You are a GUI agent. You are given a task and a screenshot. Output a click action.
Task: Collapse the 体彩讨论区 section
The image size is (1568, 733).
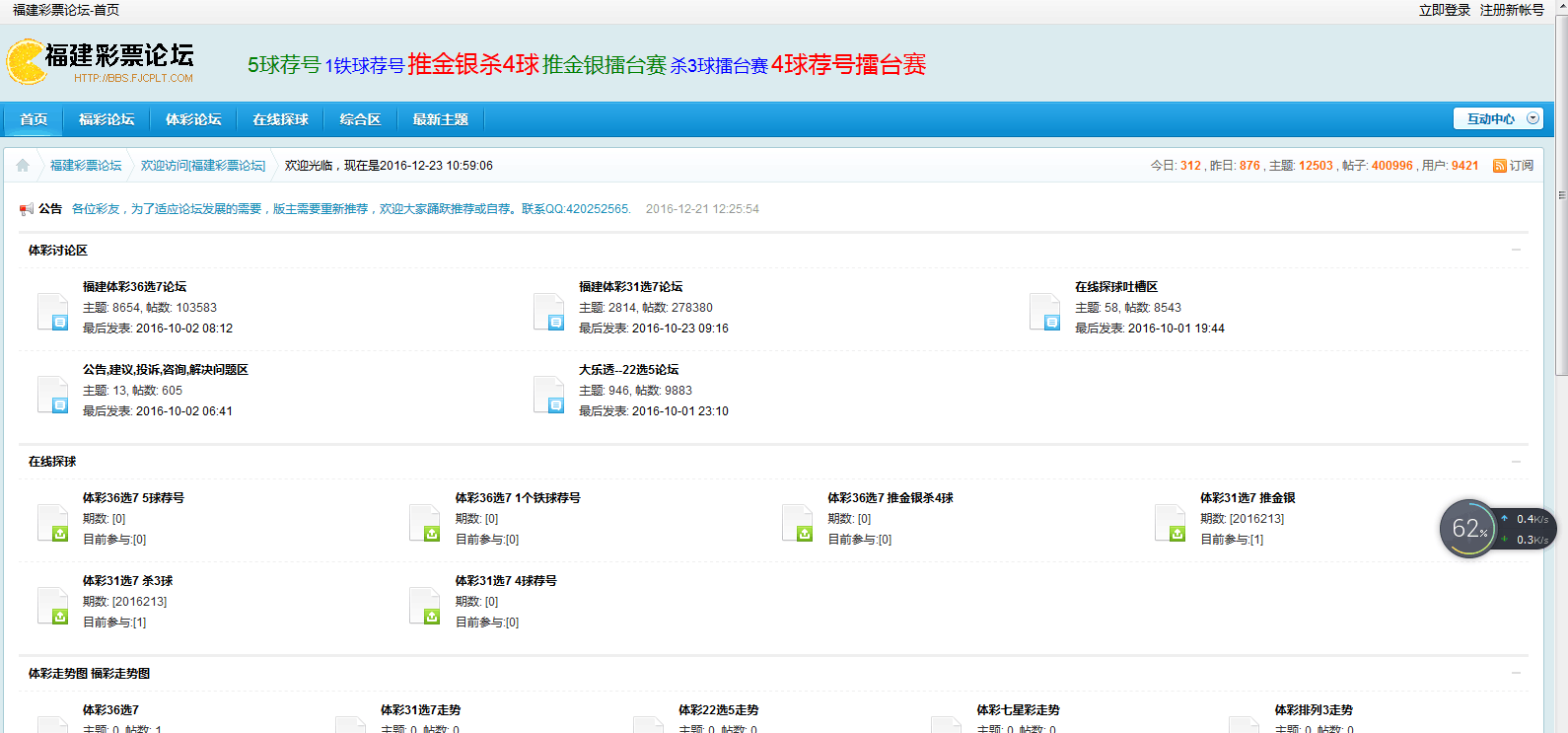(x=1516, y=250)
